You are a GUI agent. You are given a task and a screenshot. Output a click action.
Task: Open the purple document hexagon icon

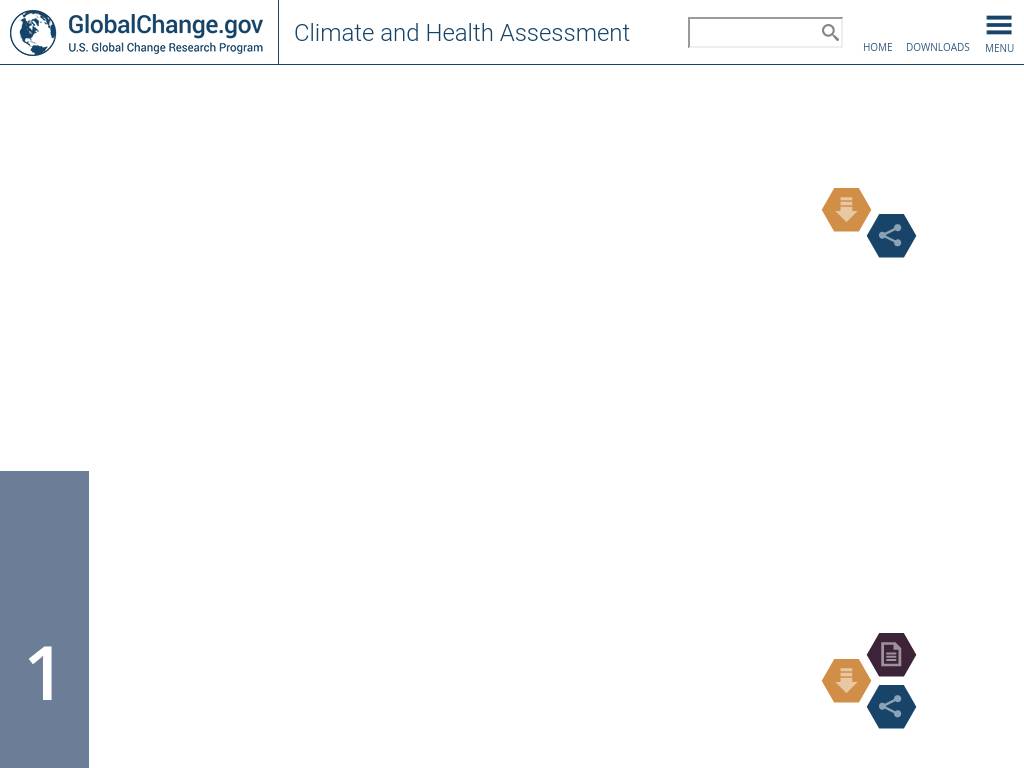click(891, 655)
